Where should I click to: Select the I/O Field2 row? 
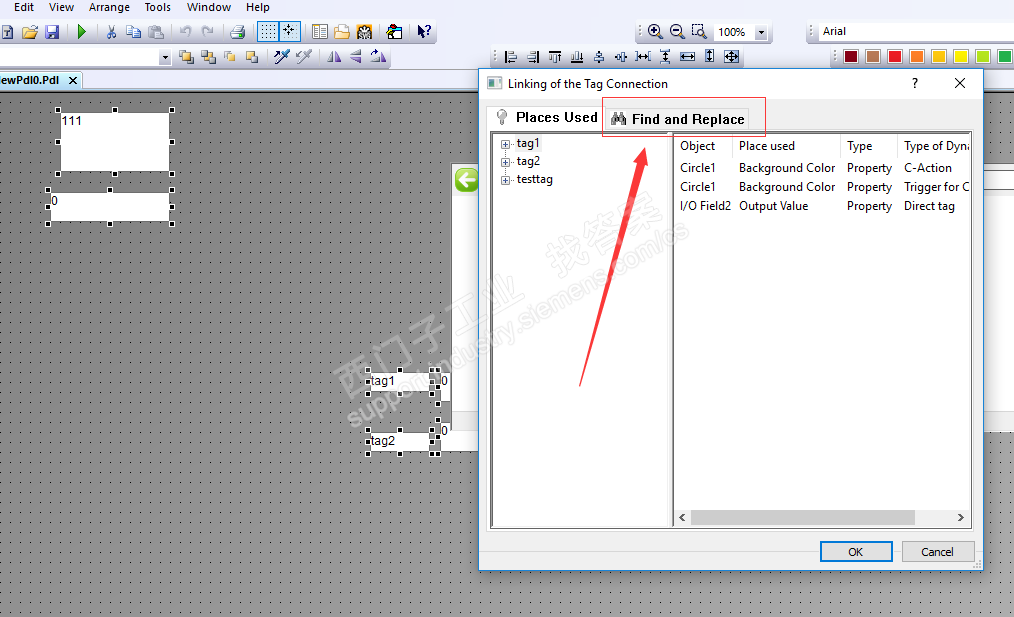coord(823,206)
